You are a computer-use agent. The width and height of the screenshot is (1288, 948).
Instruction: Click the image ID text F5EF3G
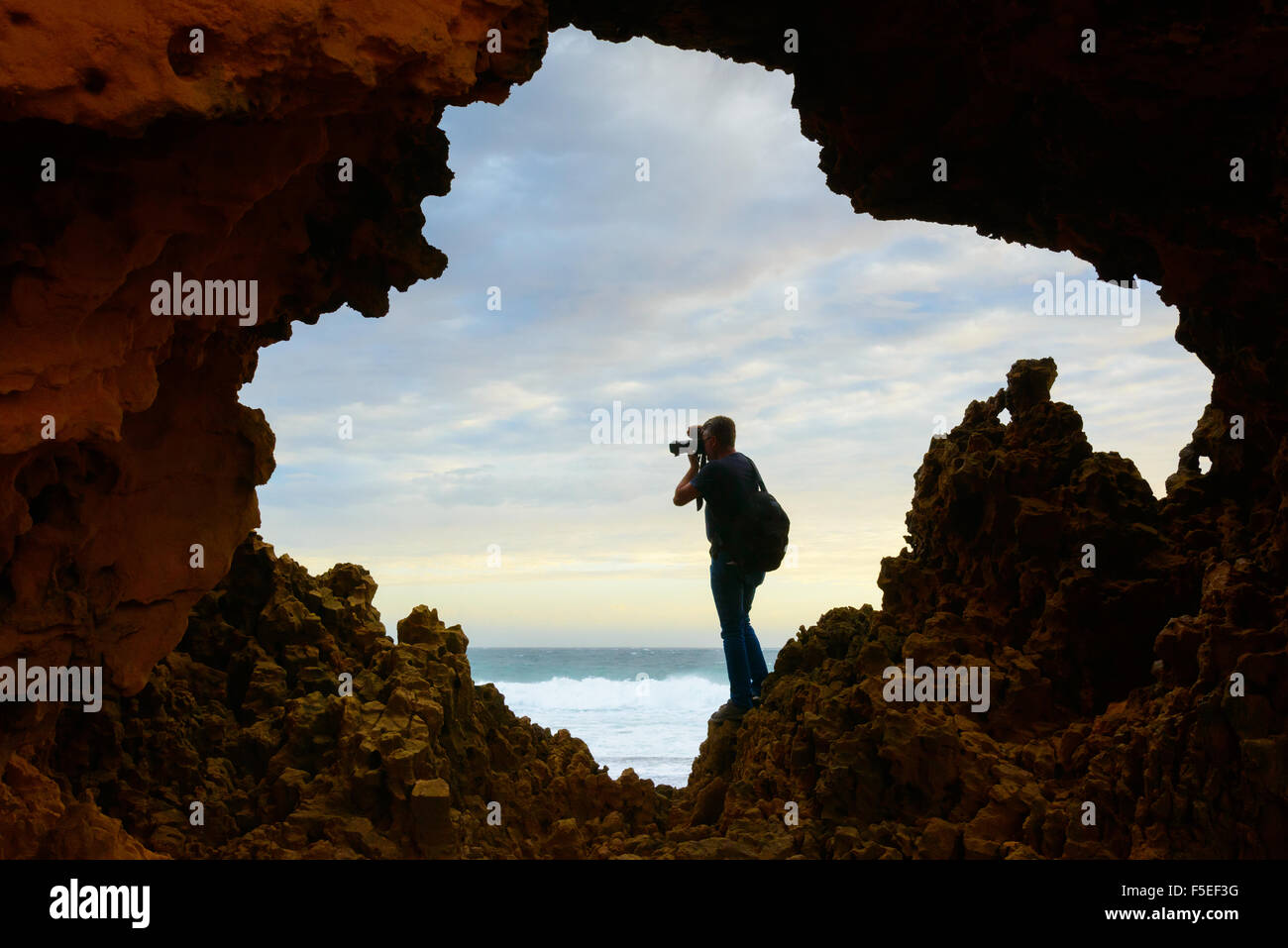click(x=1200, y=889)
